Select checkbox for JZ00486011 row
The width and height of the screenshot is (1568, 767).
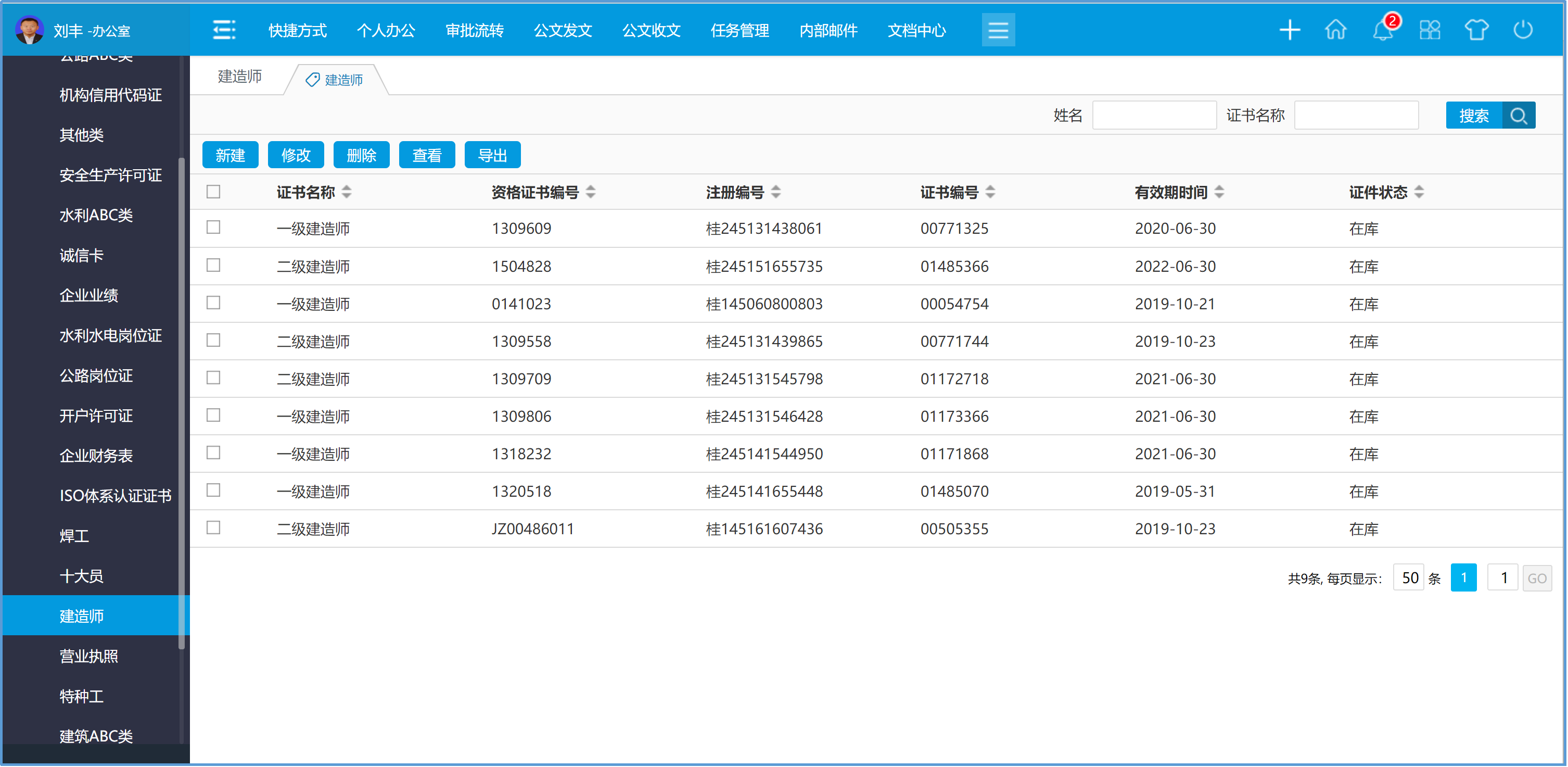(213, 528)
